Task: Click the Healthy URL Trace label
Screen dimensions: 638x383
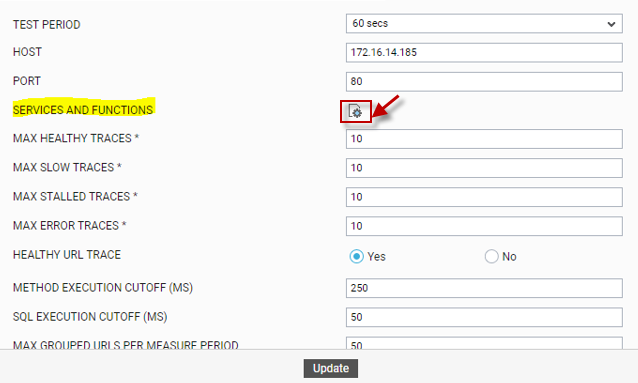Action: 67,255
